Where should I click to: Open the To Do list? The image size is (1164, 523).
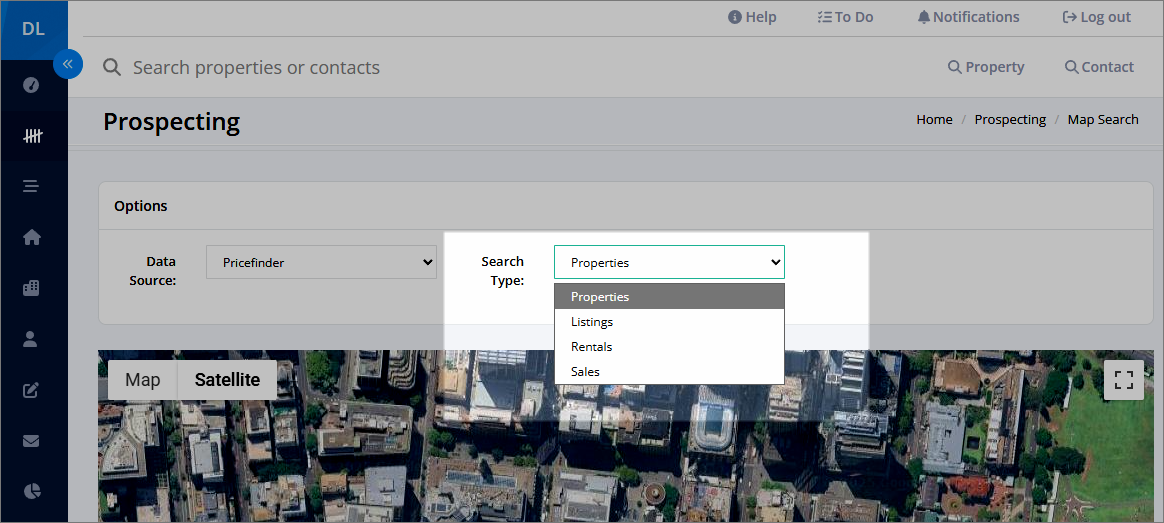click(845, 17)
